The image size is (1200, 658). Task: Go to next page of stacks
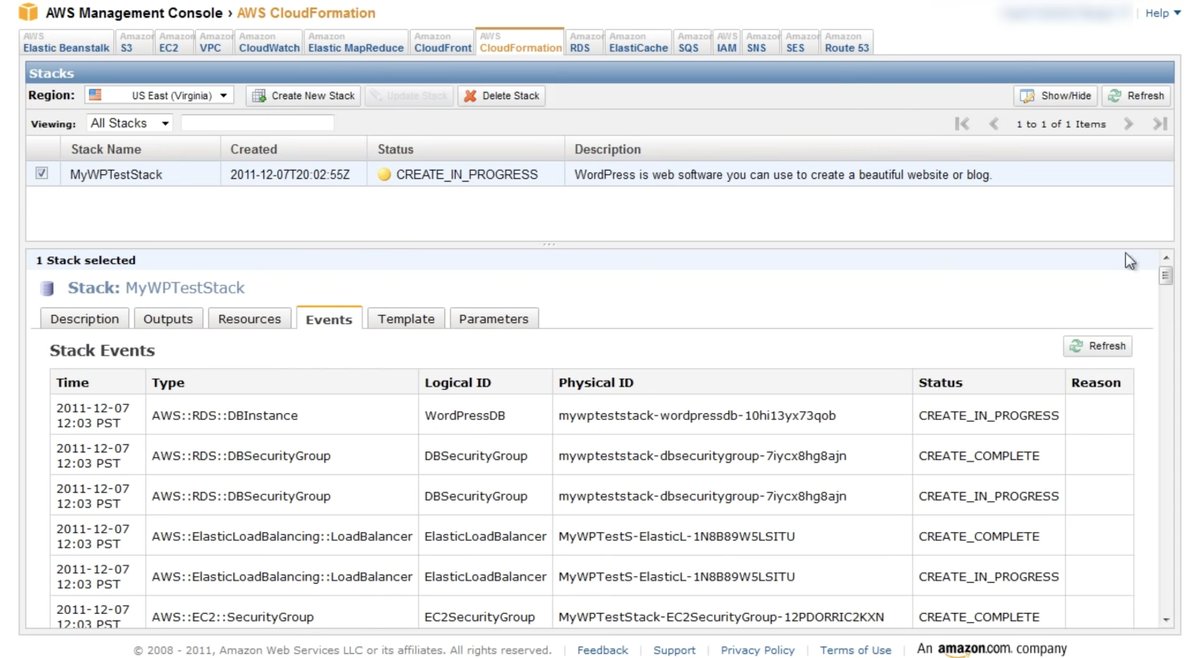pyautogui.click(x=1128, y=124)
